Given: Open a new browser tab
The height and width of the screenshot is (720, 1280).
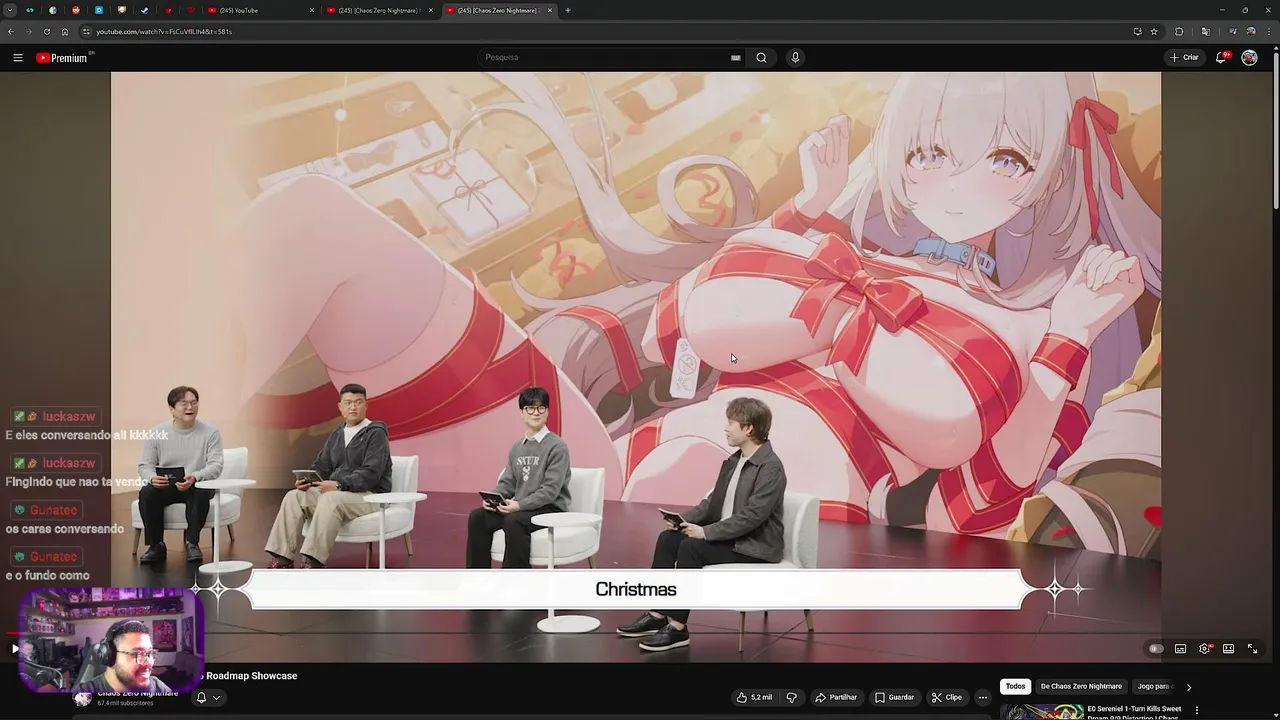Looking at the screenshot, I should pos(568,10).
